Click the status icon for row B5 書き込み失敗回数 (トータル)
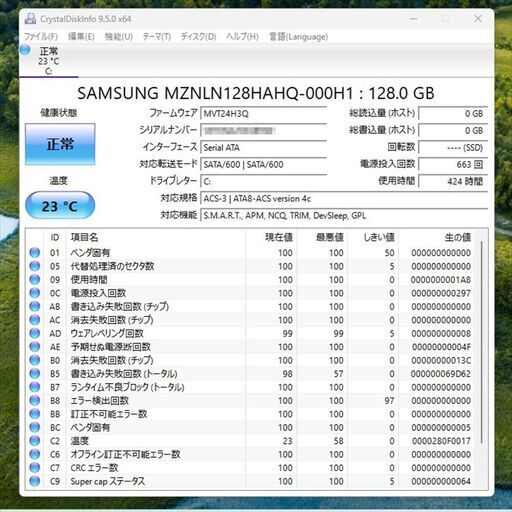 35,374
